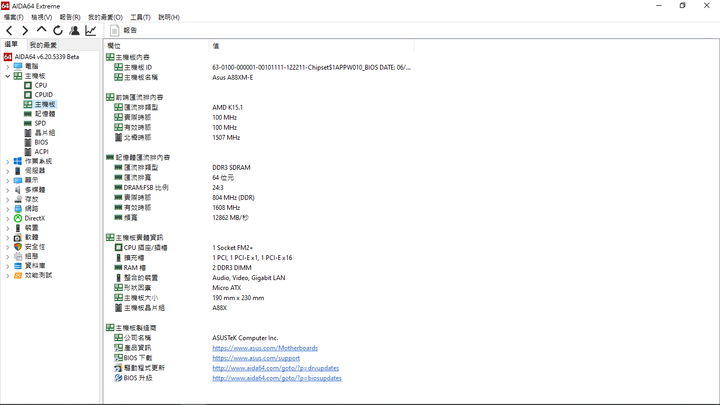Select the CPU item icon in tree
This screenshot has width=720, height=405.
tap(28, 85)
